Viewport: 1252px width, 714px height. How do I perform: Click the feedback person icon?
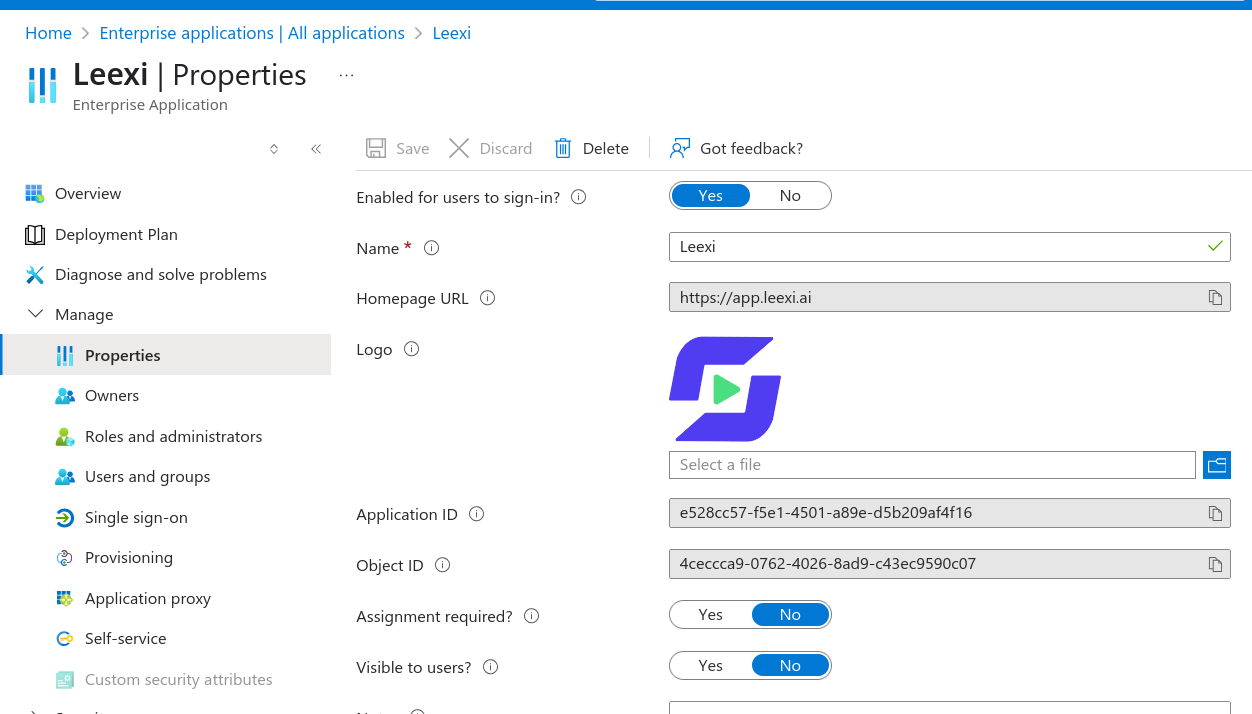(x=680, y=148)
